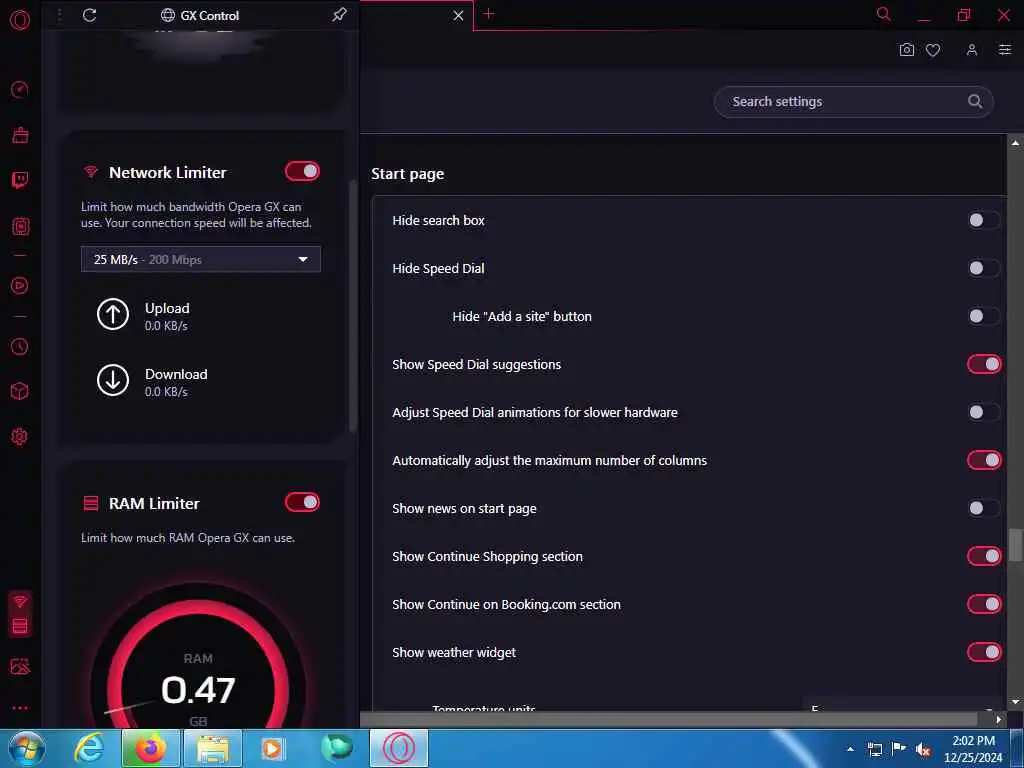Click the search icon in Search settings box

pos(974,101)
